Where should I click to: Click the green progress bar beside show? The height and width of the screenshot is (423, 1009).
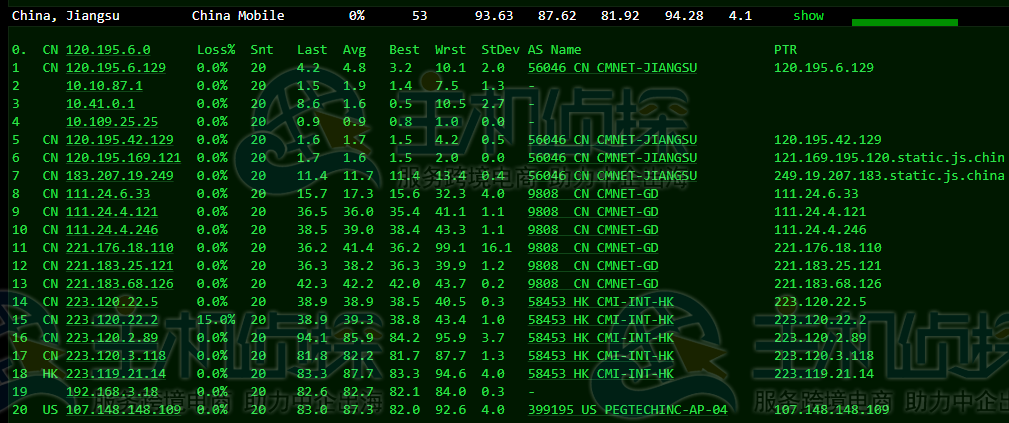pos(905,23)
